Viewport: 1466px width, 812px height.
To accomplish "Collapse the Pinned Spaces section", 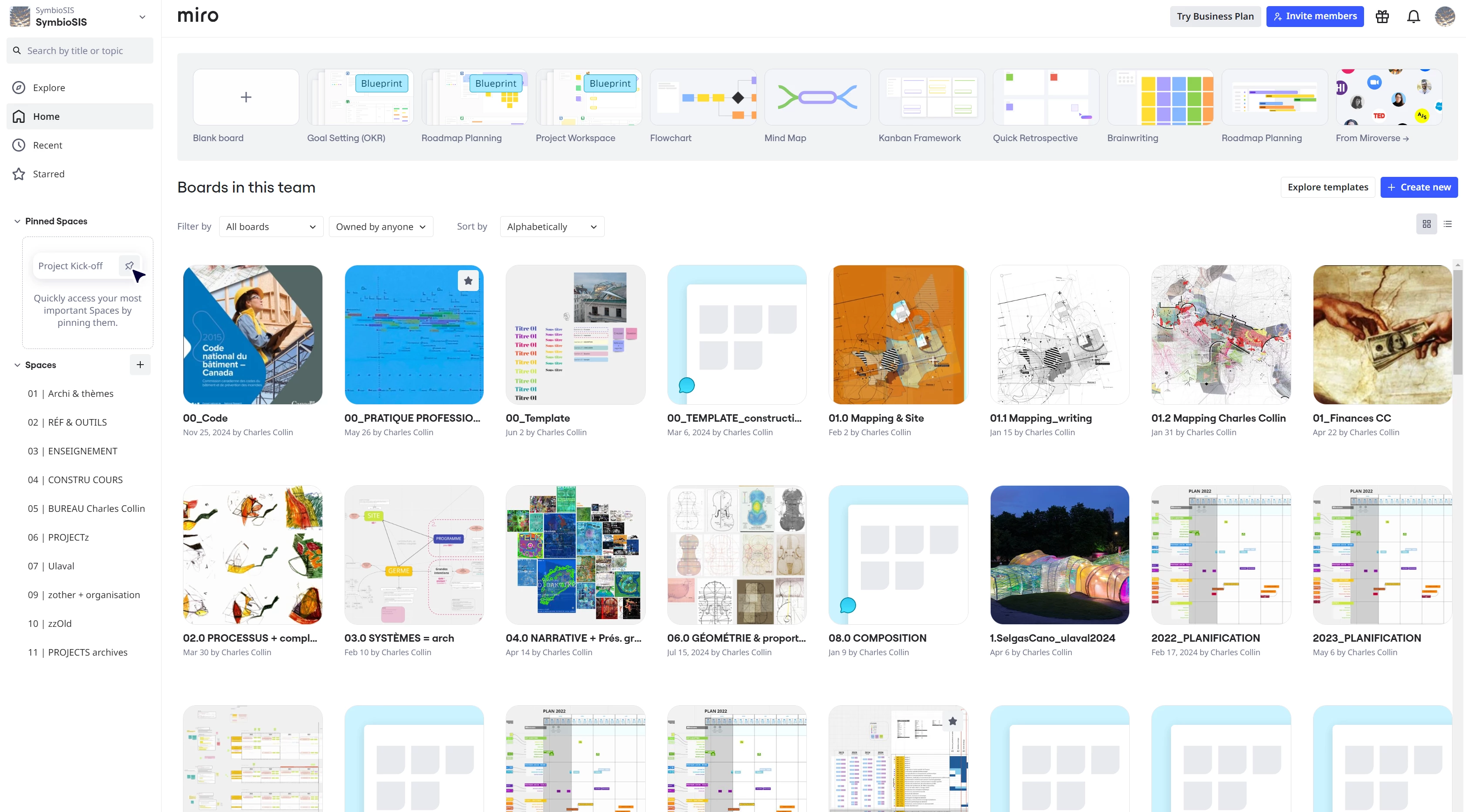I will [17, 221].
